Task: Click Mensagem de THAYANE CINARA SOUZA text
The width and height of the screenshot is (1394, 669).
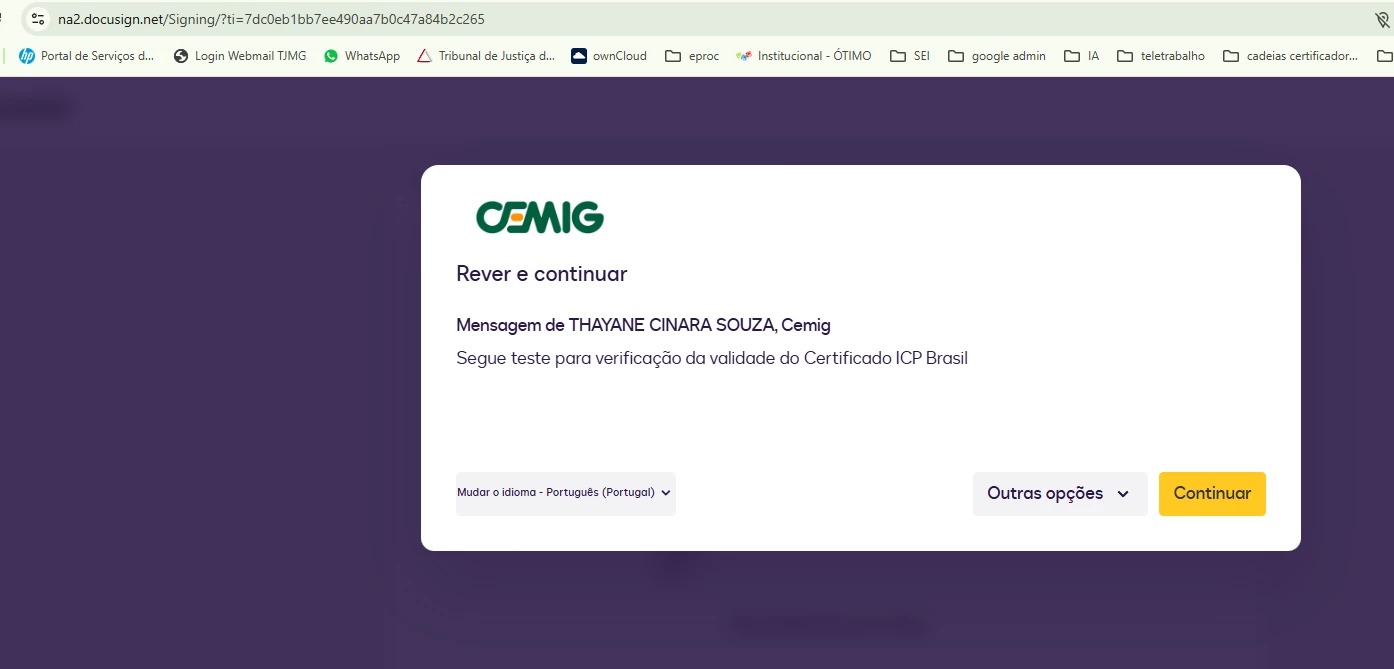Action: [x=643, y=325]
